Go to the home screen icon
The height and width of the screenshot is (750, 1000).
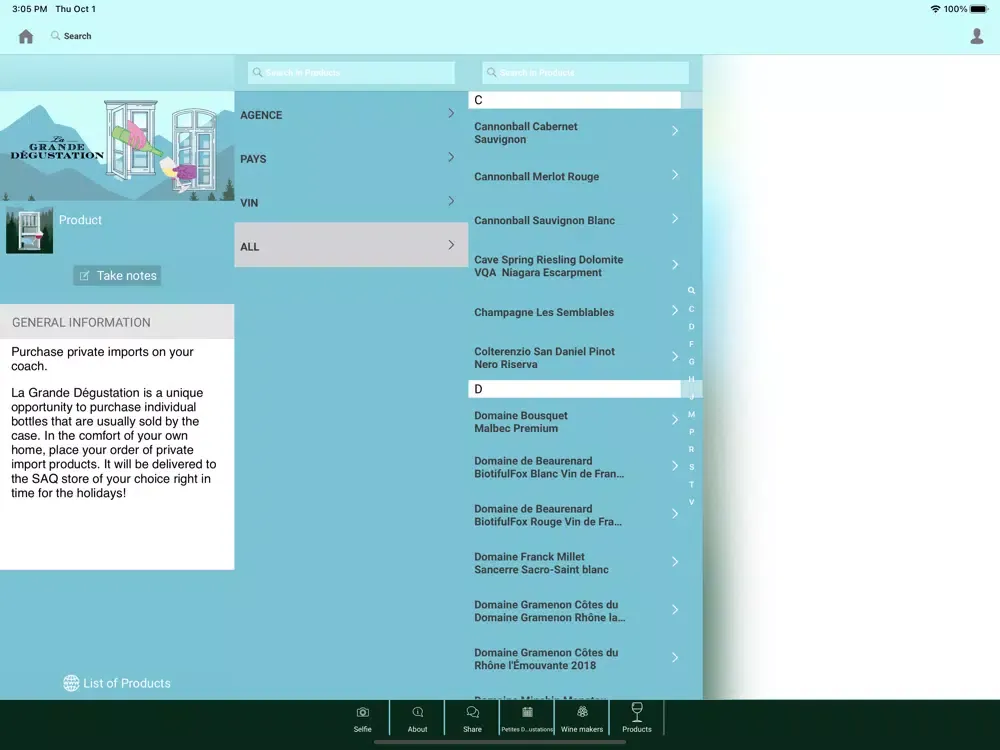[26, 36]
